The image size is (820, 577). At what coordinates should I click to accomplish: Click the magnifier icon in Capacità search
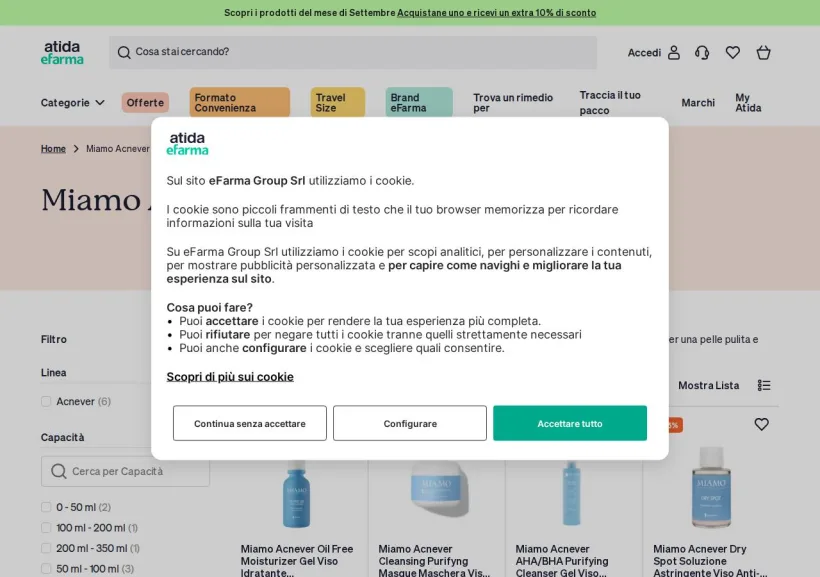click(x=59, y=471)
